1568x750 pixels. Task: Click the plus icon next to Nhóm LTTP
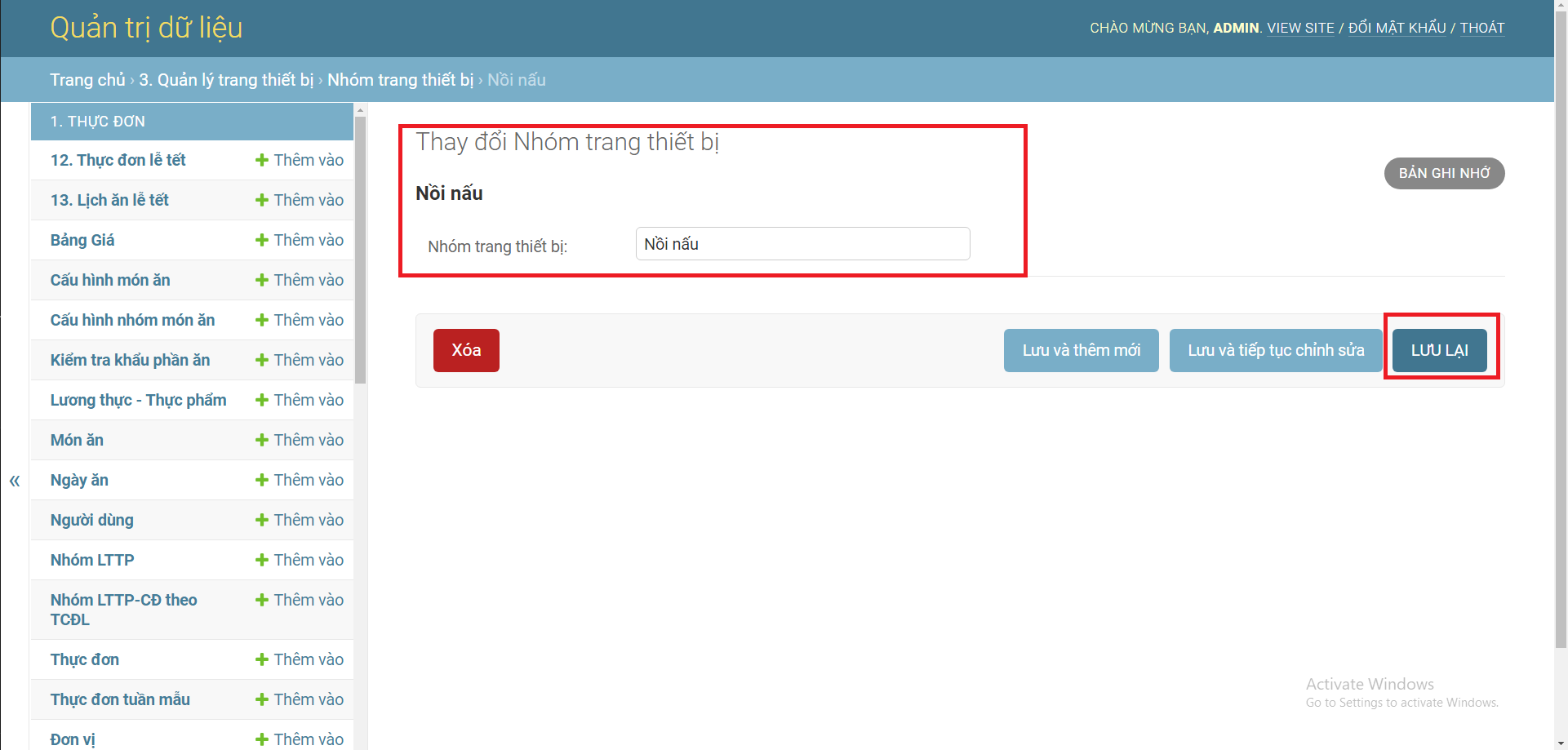pyautogui.click(x=261, y=560)
